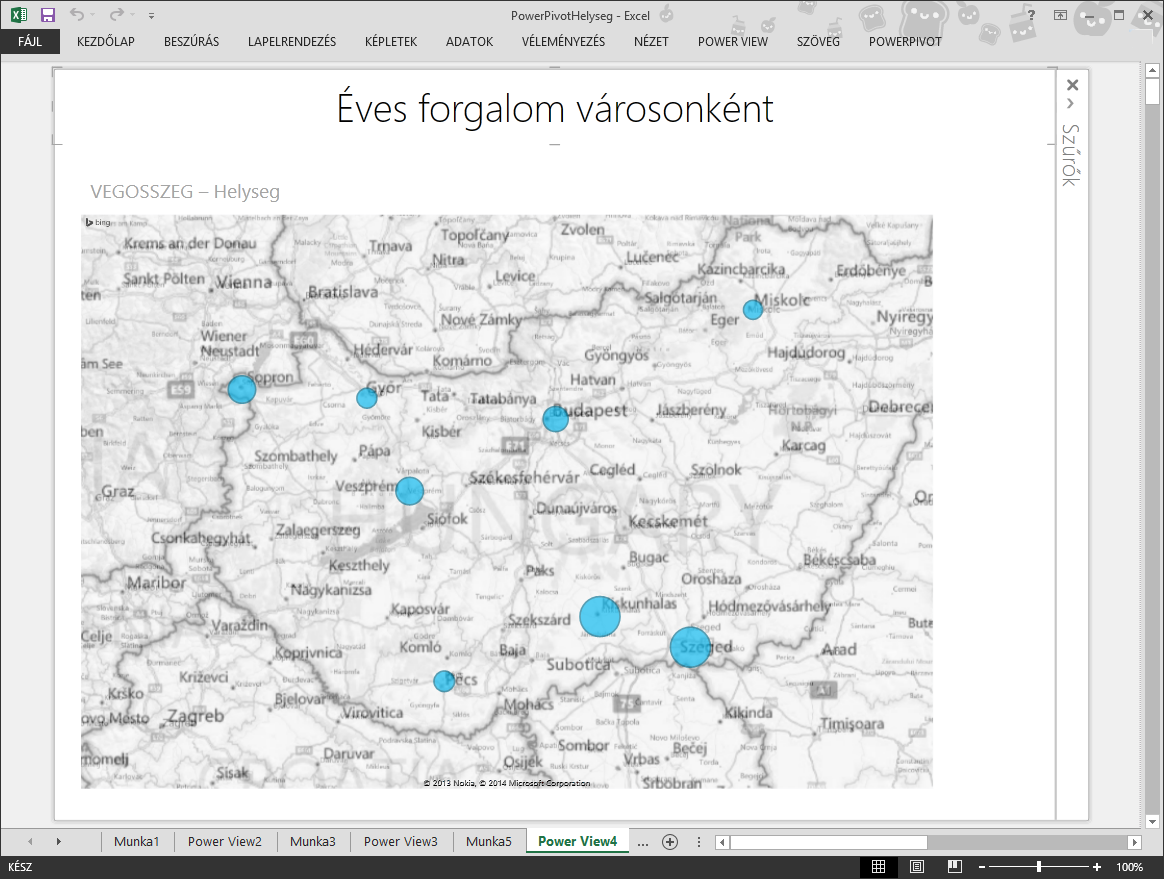Screen dimensions: 1164x879
Task: Open the Power View3 sheet tab
Action: click(400, 841)
